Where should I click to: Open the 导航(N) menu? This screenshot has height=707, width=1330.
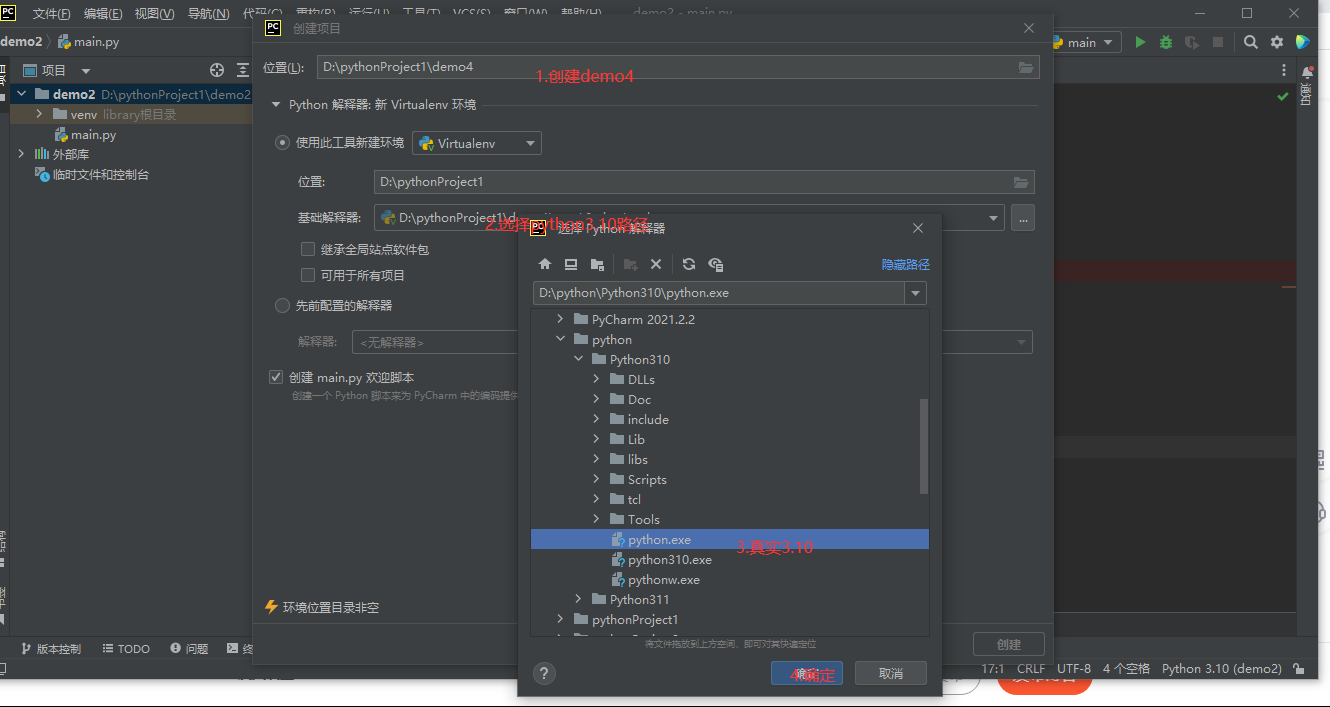[208, 14]
